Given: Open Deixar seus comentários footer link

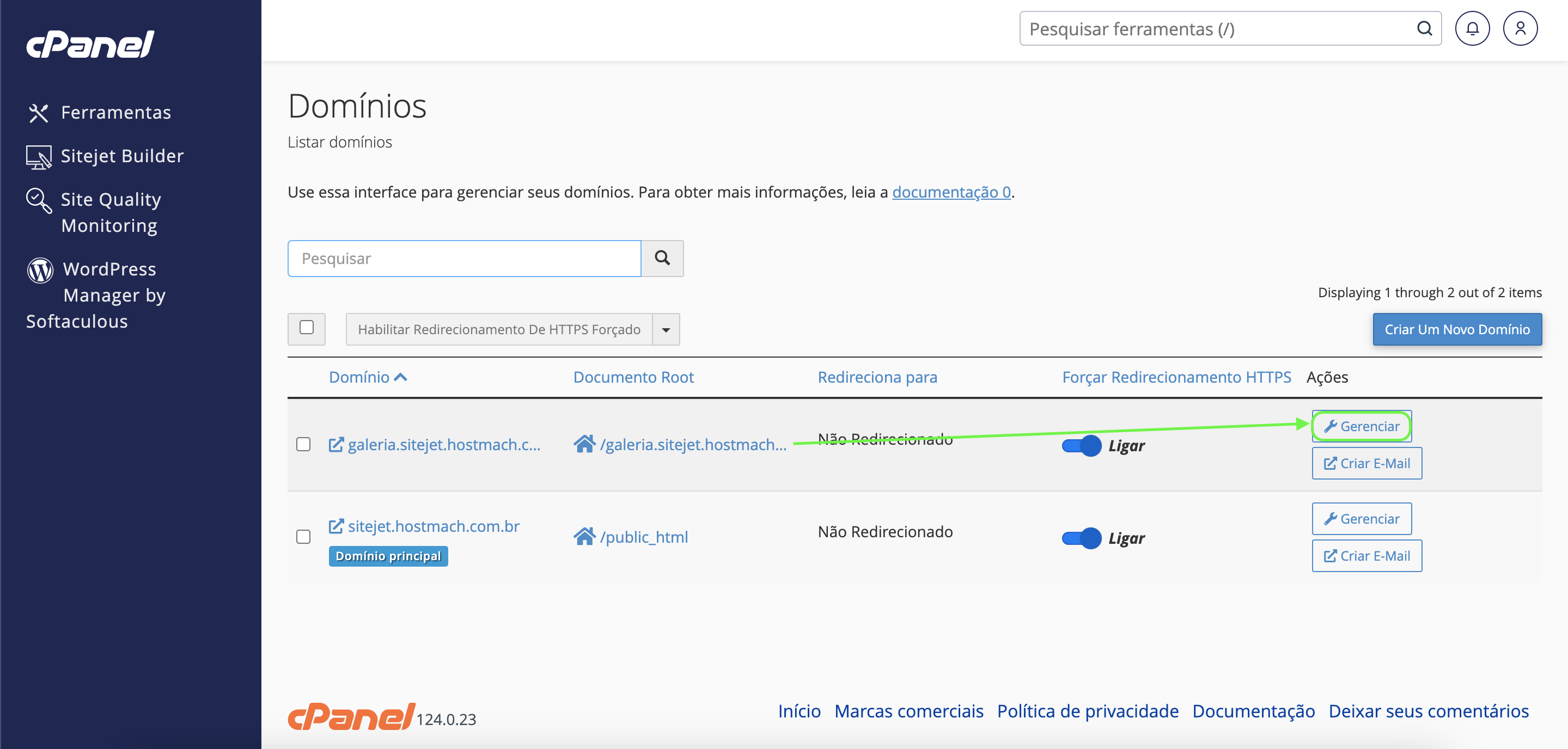Looking at the screenshot, I should (x=1428, y=711).
